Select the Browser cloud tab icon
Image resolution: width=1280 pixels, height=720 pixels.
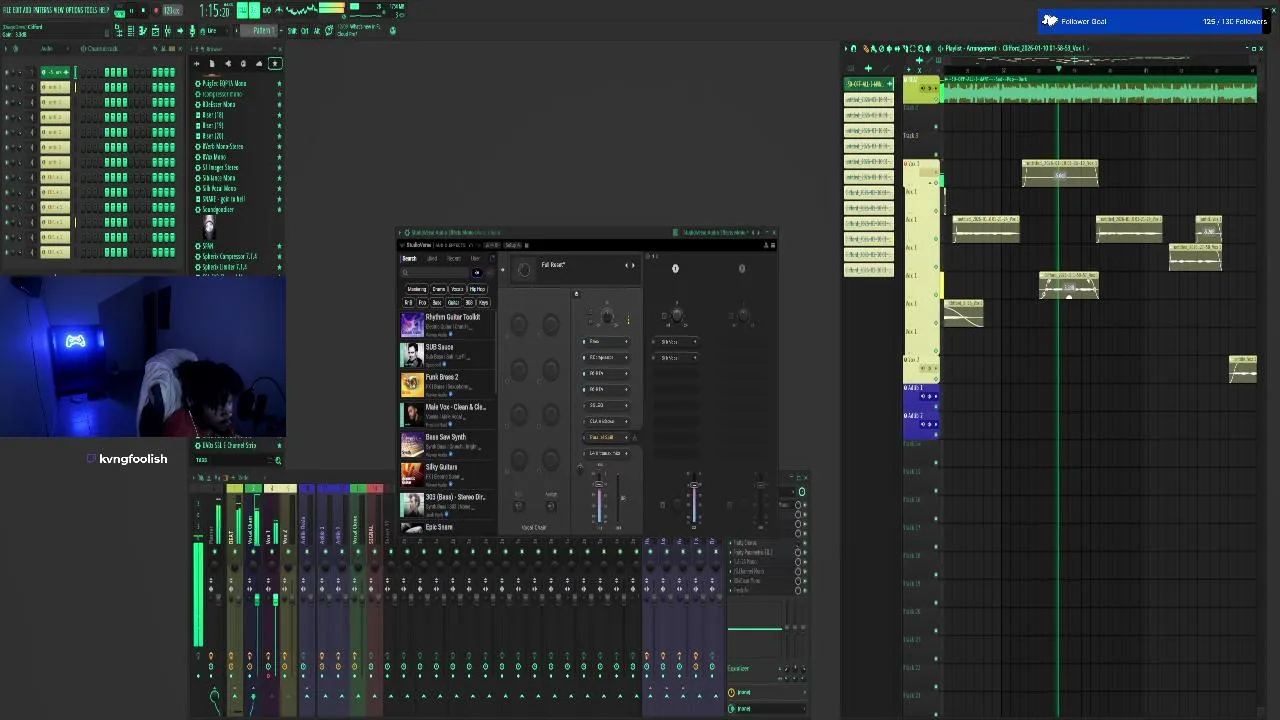[x=259, y=63]
